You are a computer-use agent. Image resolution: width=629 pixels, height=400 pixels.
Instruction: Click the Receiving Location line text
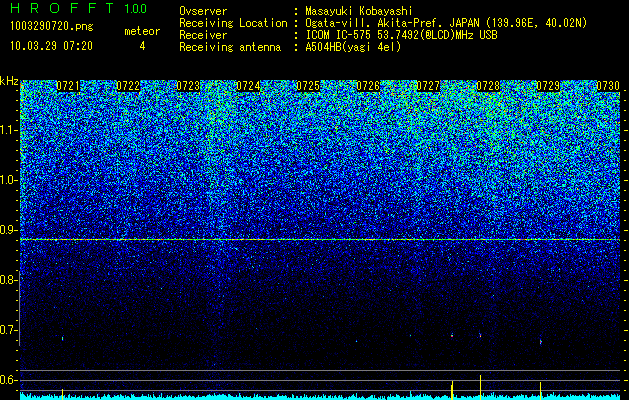383,23
